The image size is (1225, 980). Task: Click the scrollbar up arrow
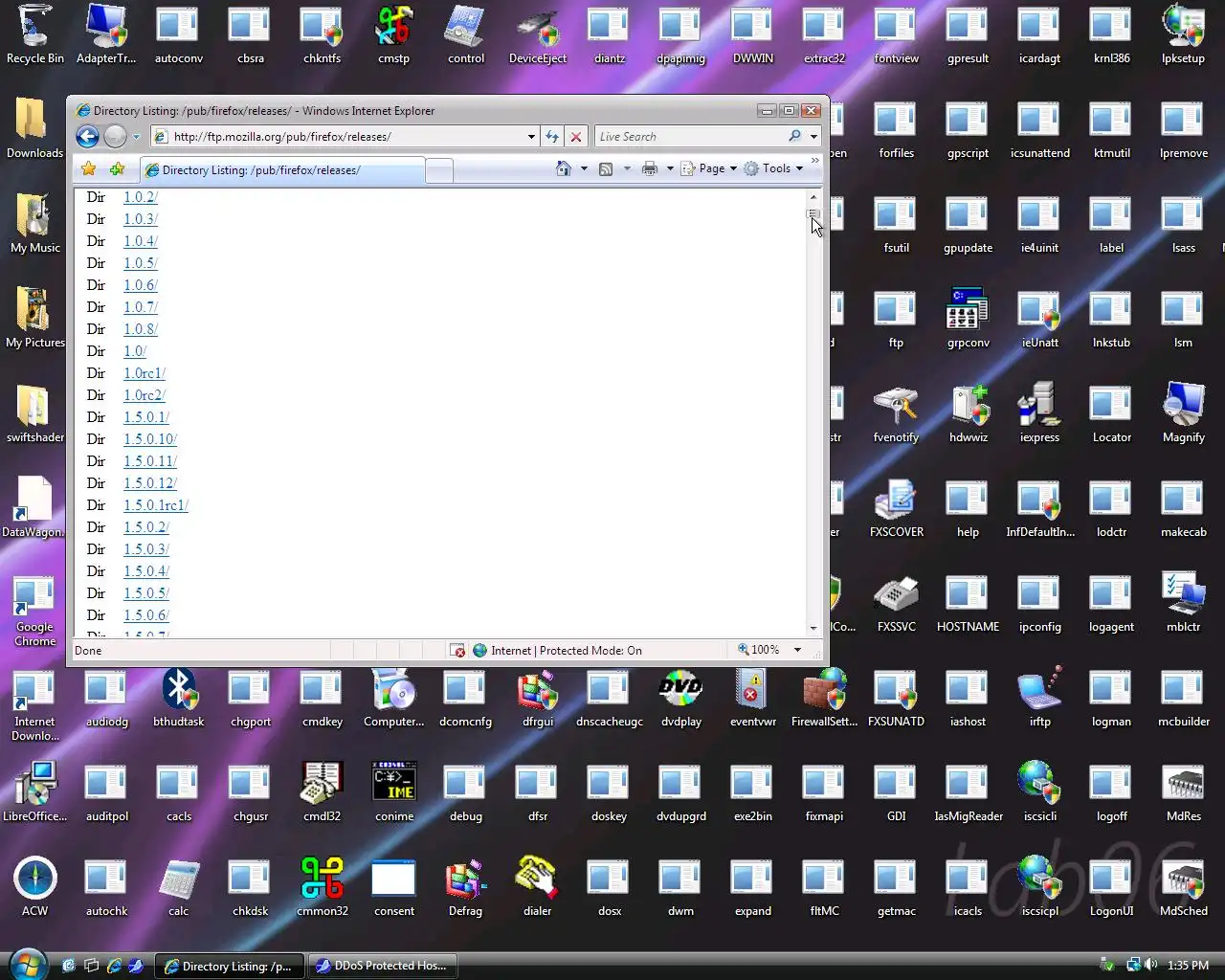[813, 197]
